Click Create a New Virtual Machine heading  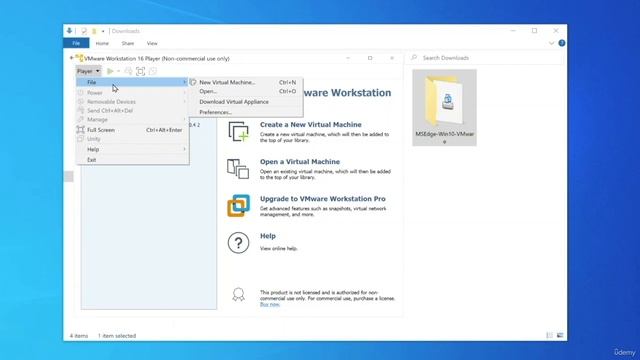pyautogui.click(x=311, y=124)
